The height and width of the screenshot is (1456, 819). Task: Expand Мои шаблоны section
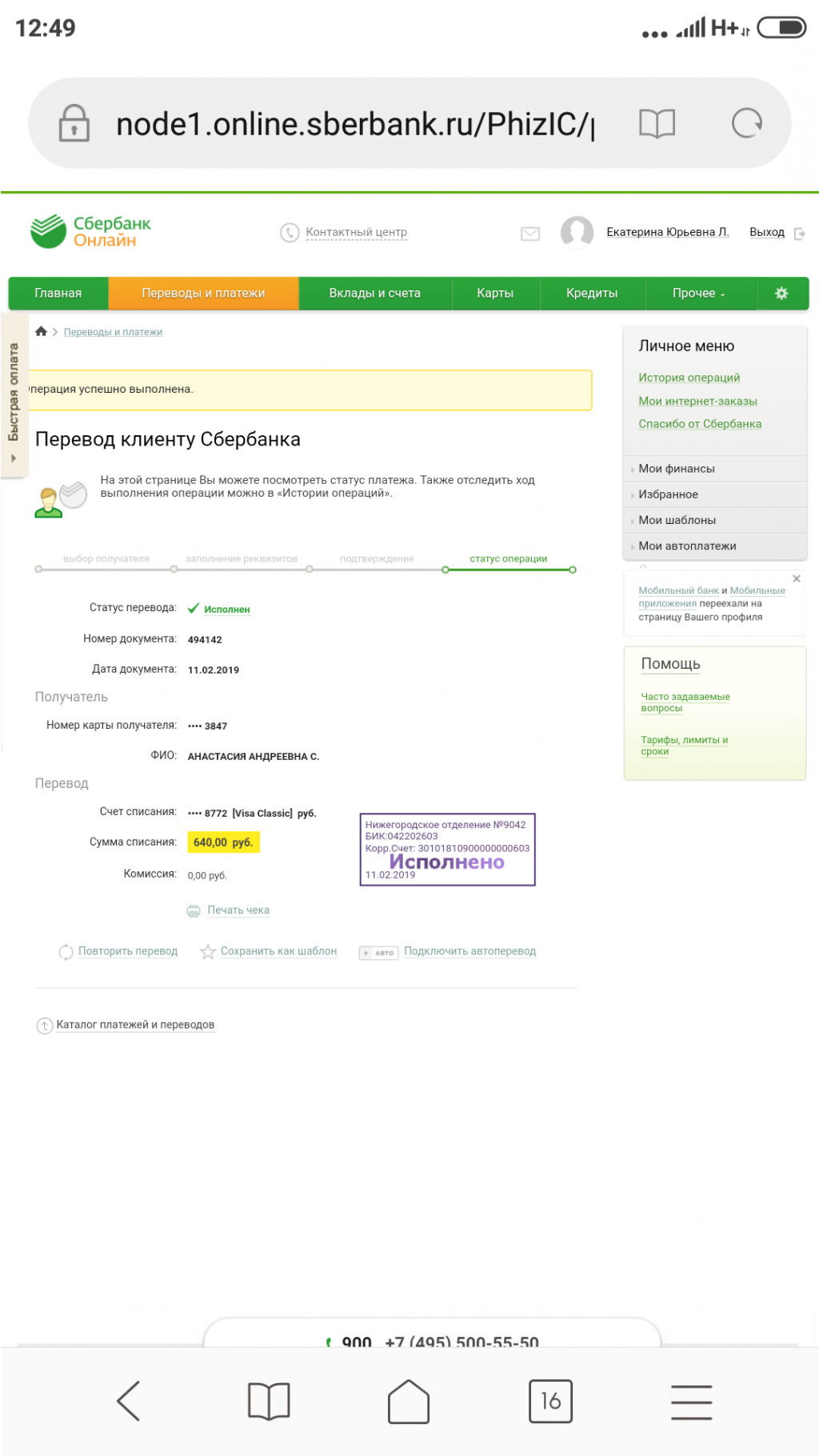(714, 520)
